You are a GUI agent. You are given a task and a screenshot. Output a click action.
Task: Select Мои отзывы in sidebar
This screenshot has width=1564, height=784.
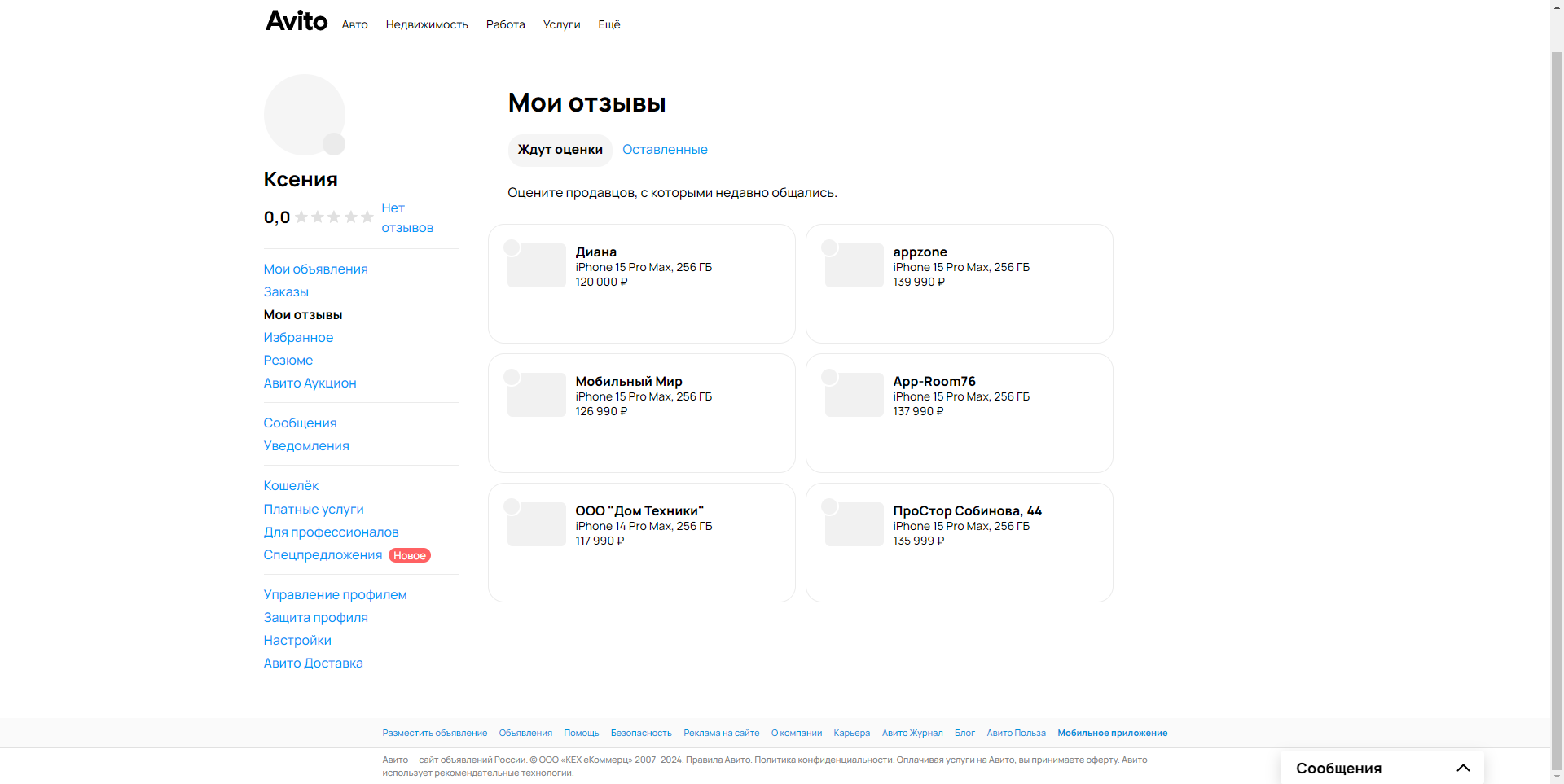pos(303,315)
